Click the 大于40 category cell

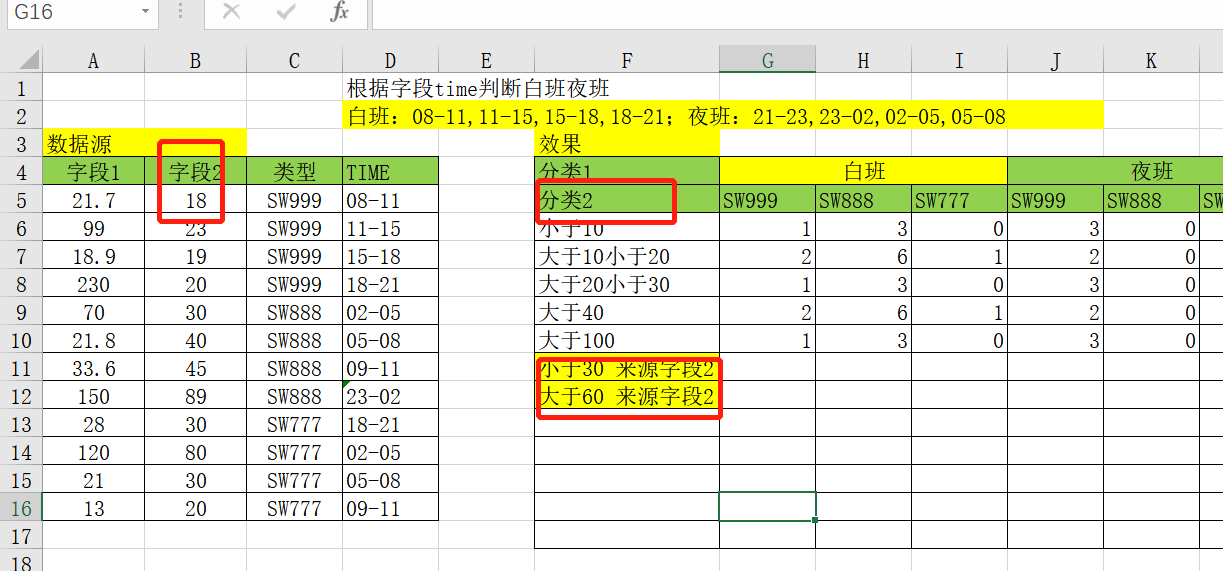point(626,312)
